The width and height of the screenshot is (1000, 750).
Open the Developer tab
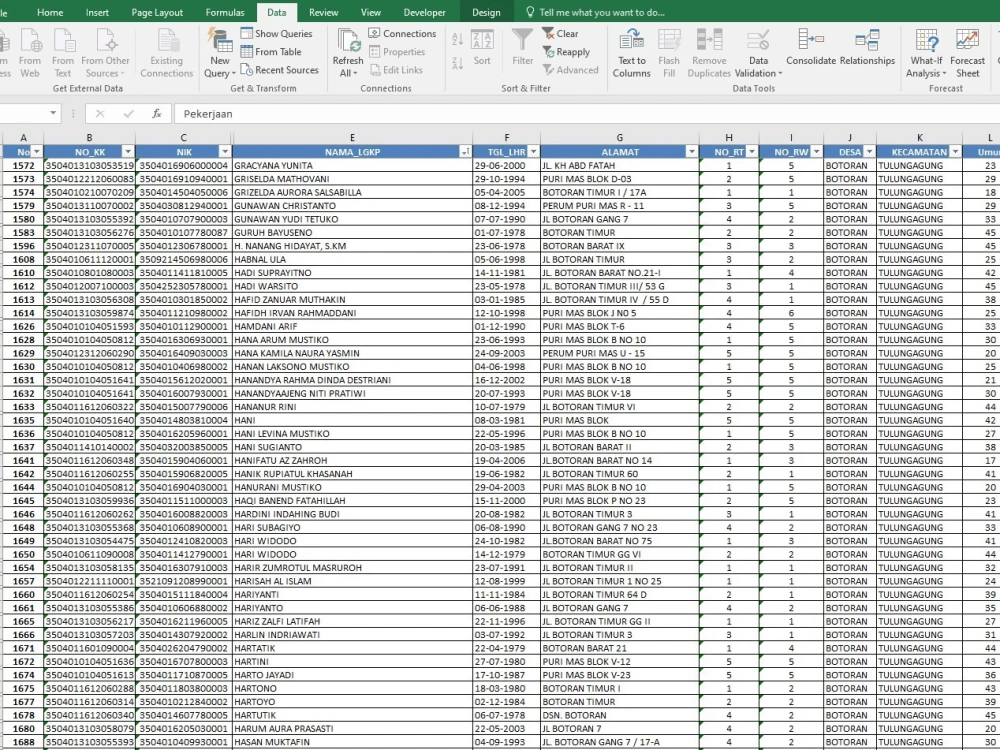(x=424, y=12)
